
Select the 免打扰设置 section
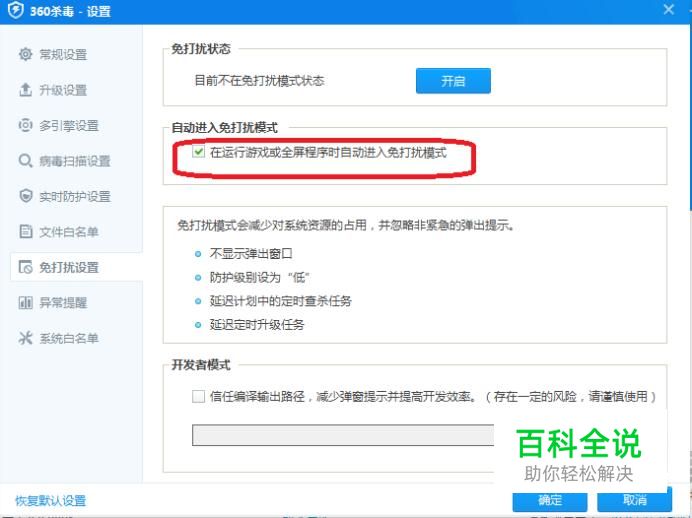[76, 267]
